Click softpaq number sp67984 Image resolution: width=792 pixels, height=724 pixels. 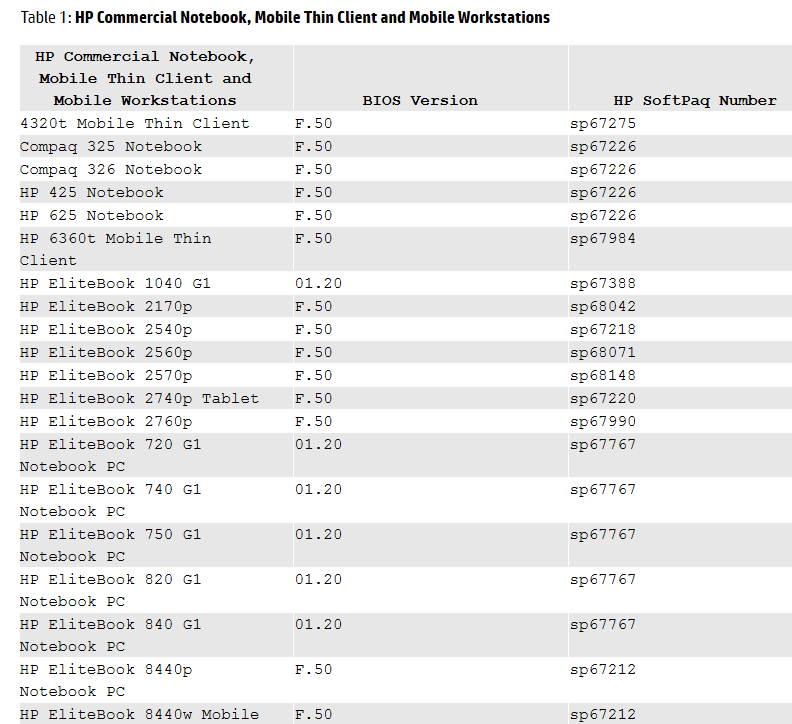[603, 238]
